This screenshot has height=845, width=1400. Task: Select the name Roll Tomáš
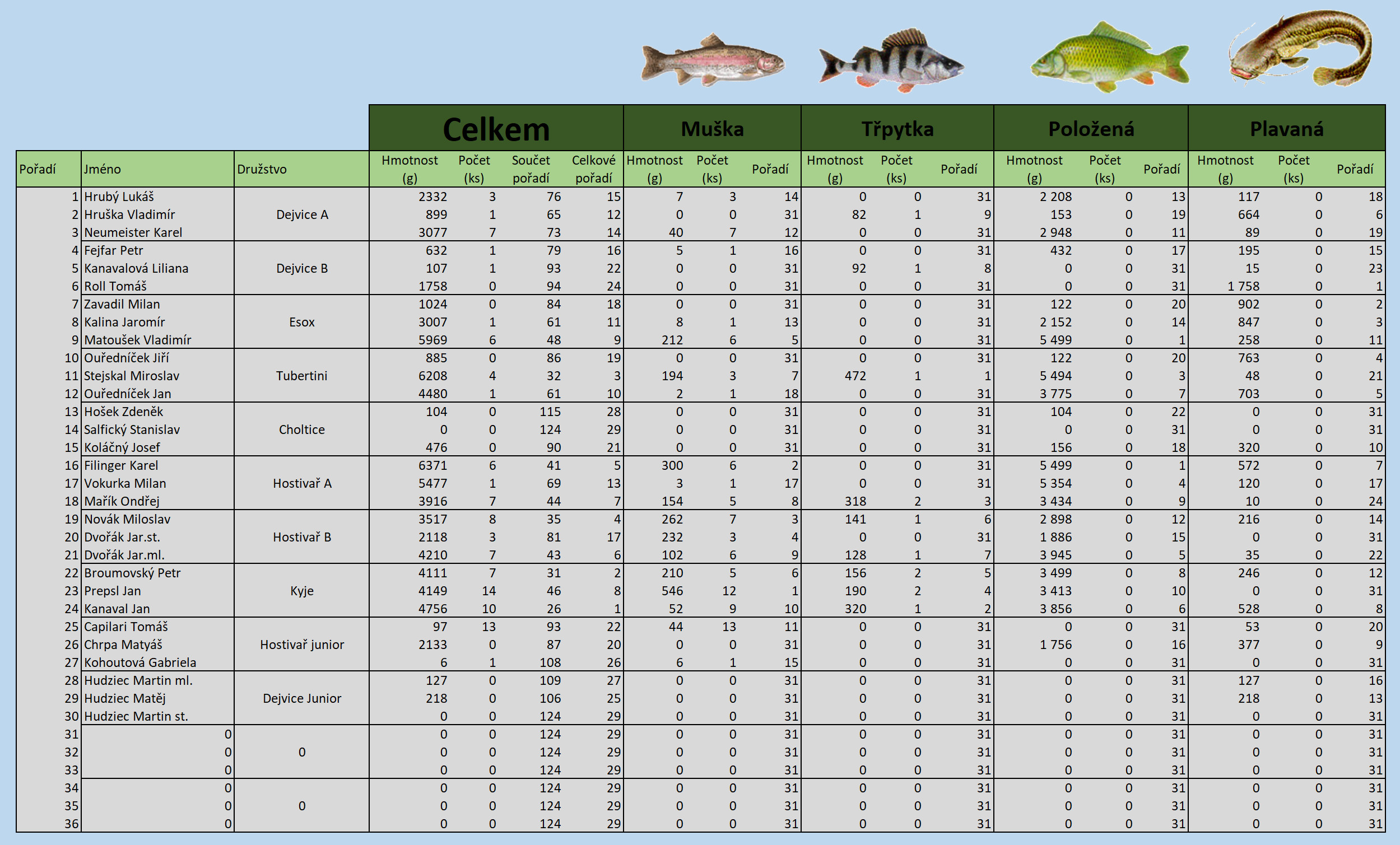pos(115,286)
